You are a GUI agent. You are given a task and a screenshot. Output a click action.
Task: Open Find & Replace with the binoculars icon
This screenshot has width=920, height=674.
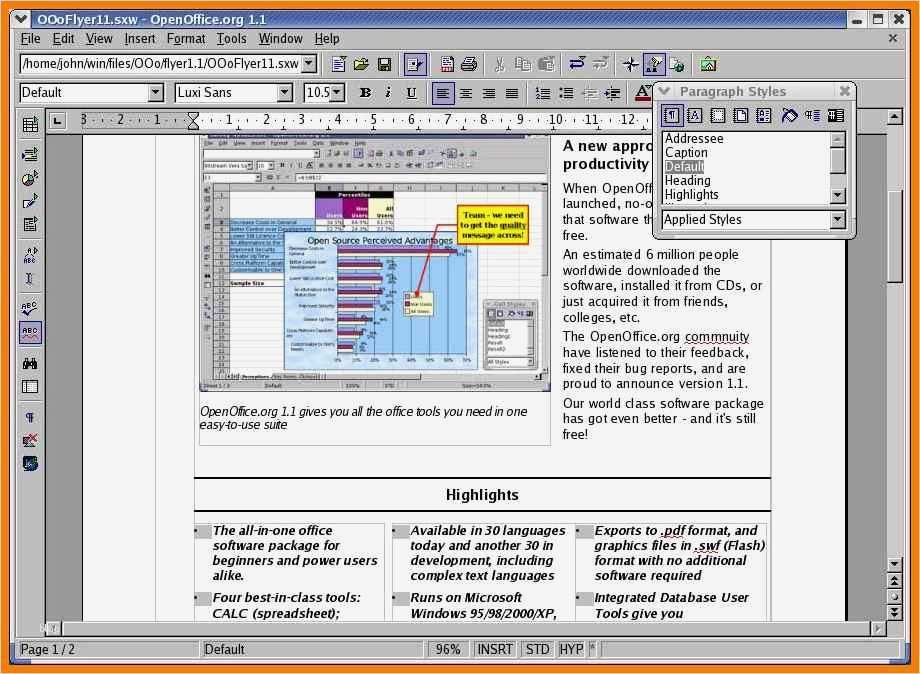tap(29, 362)
